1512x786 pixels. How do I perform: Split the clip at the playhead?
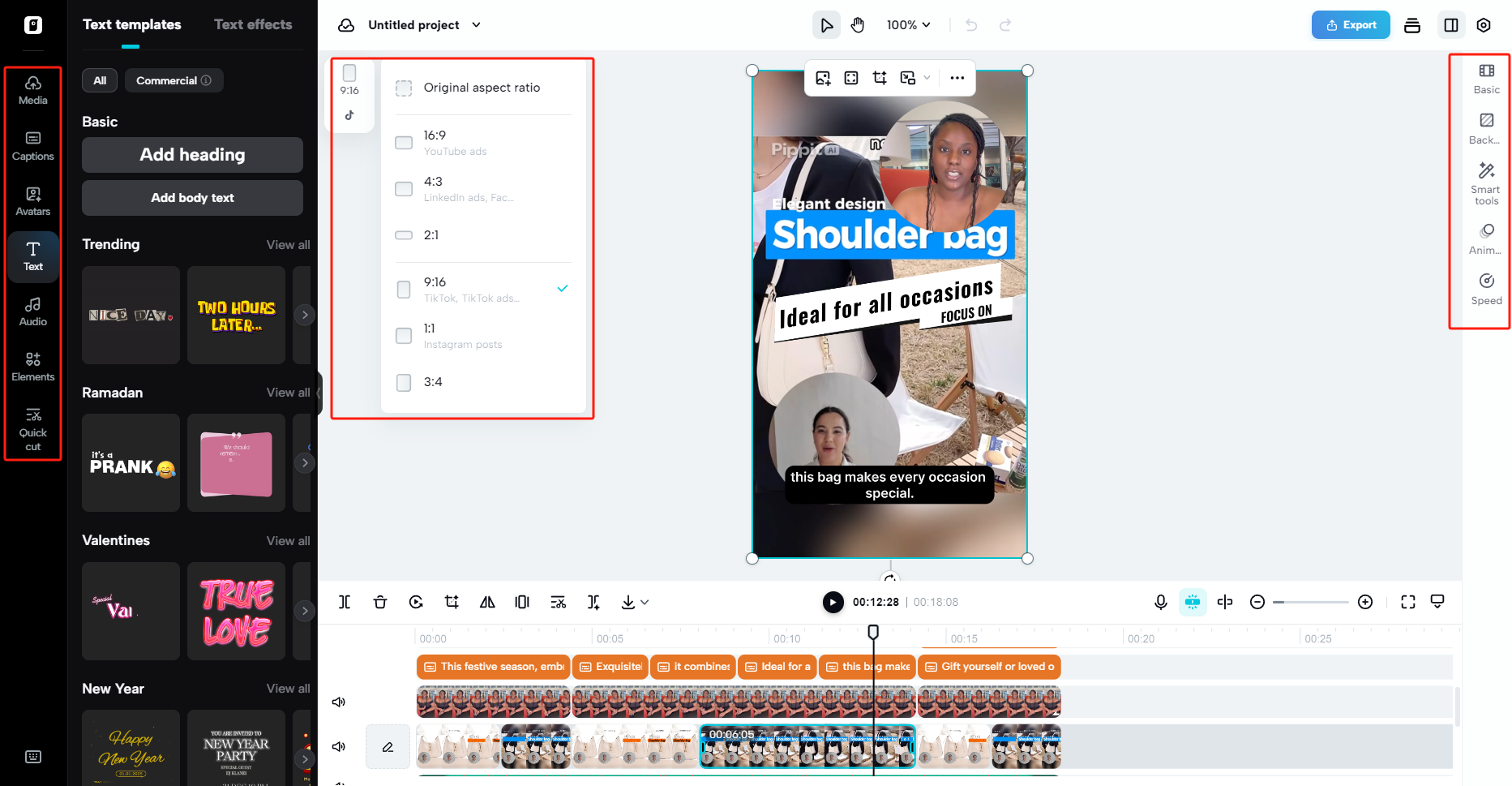coord(345,602)
